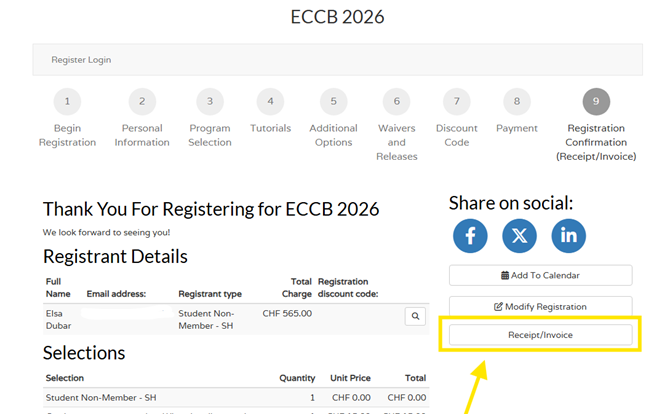Screen dimensions: 670x414
Task: Go to step 6 Waivers and Releases
Action: click(x=396, y=101)
